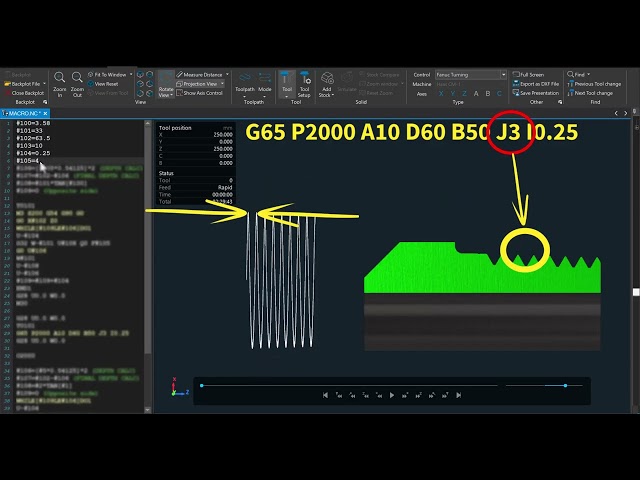
Task: Jump to Next Tool change
Action: (590, 93)
